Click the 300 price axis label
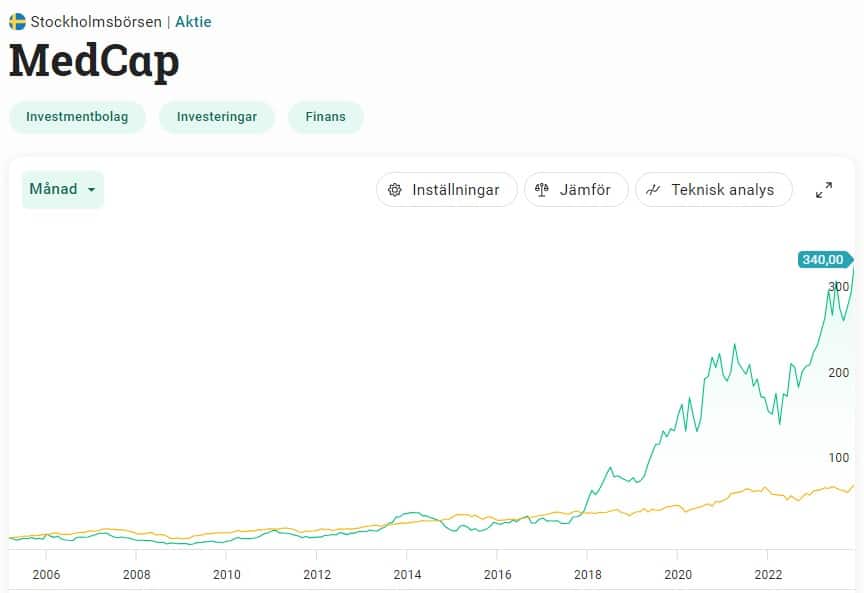Viewport: 864px width, 593px height. 838,287
